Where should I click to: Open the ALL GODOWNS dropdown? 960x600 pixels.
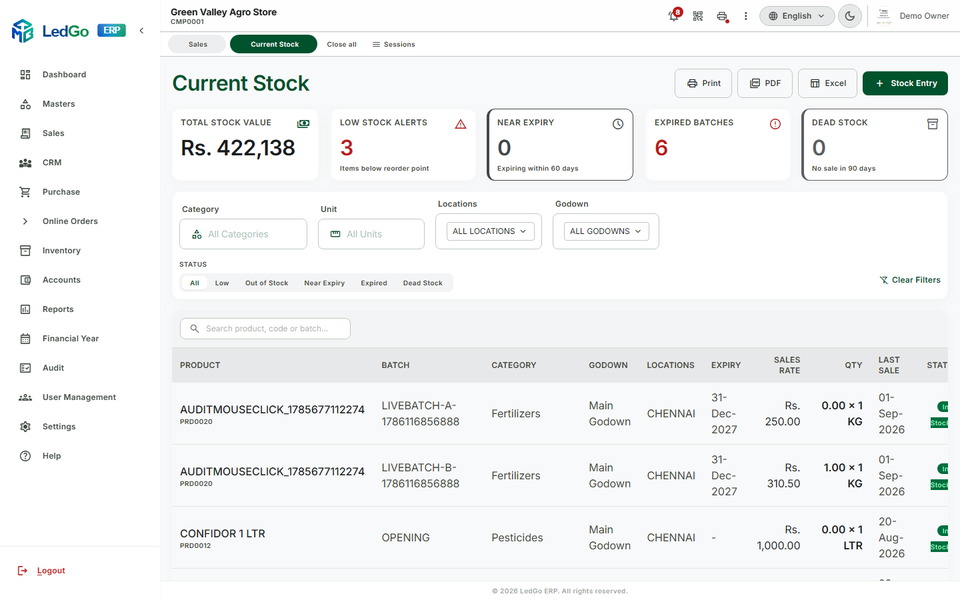(x=606, y=231)
